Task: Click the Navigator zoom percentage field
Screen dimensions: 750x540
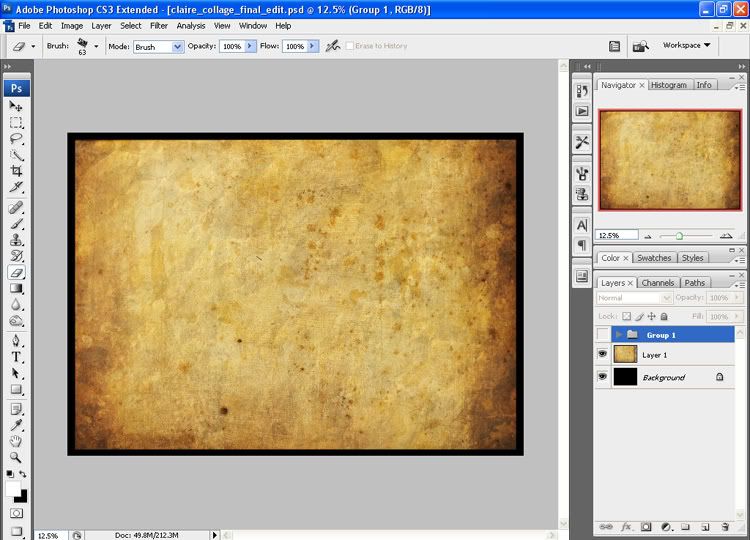Action: click(617, 235)
